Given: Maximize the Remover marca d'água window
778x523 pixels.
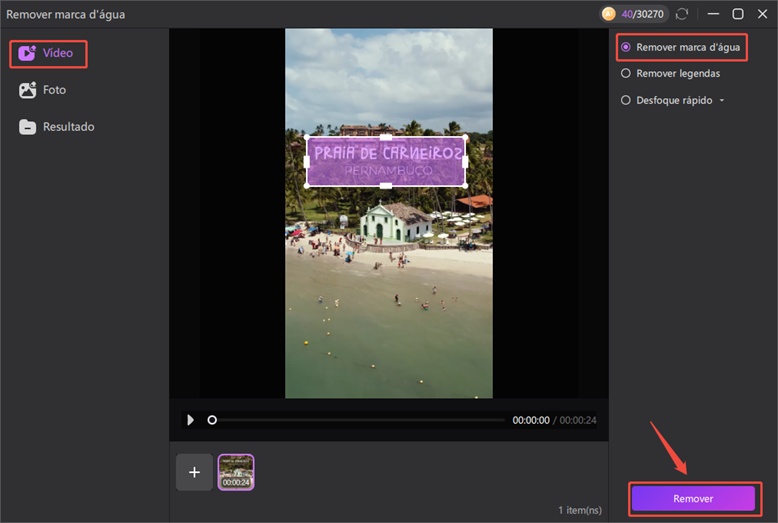Looking at the screenshot, I should (x=738, y=14).
